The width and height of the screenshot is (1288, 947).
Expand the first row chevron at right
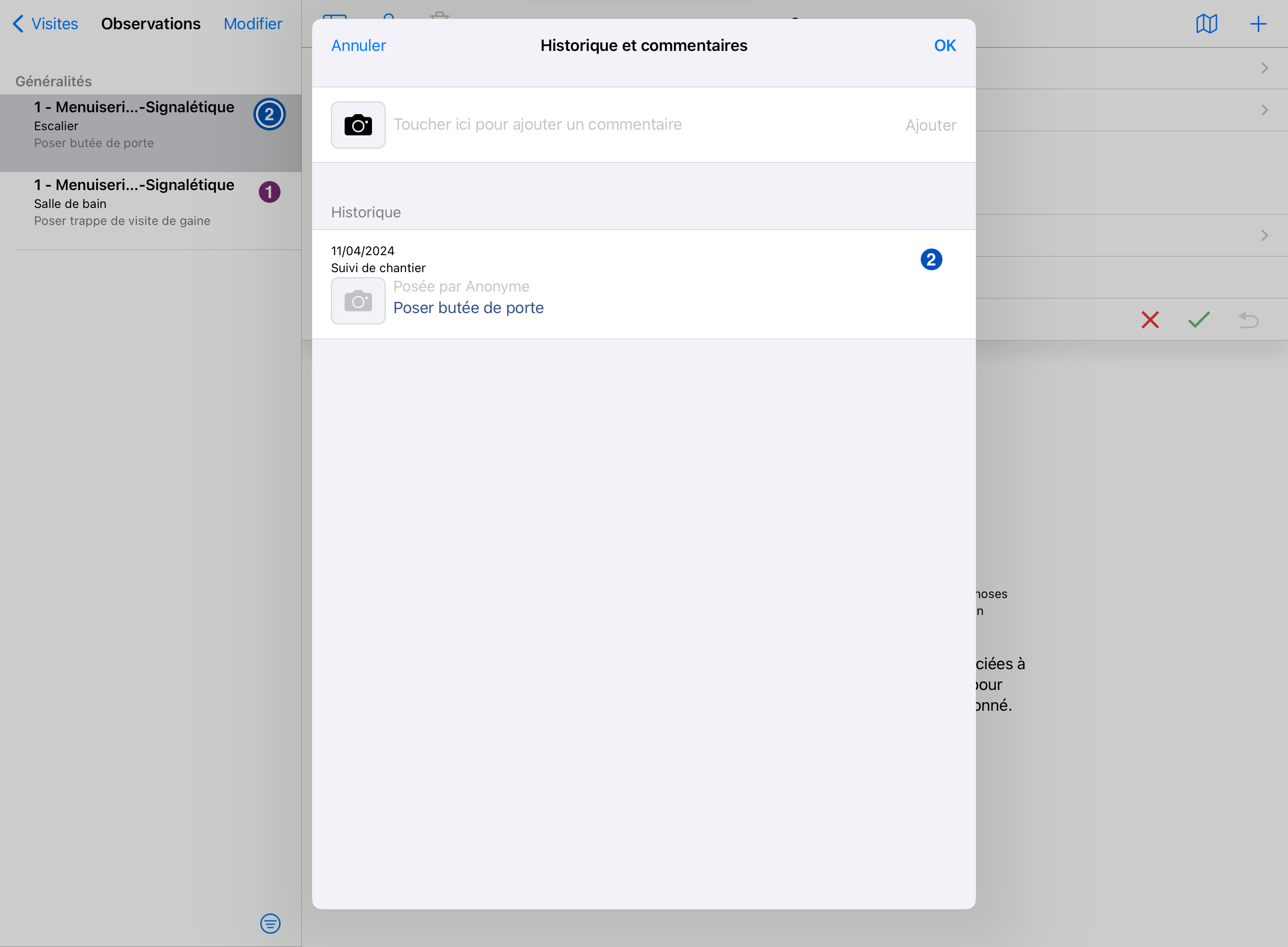pyautogui.click(x=1264, y=68)
